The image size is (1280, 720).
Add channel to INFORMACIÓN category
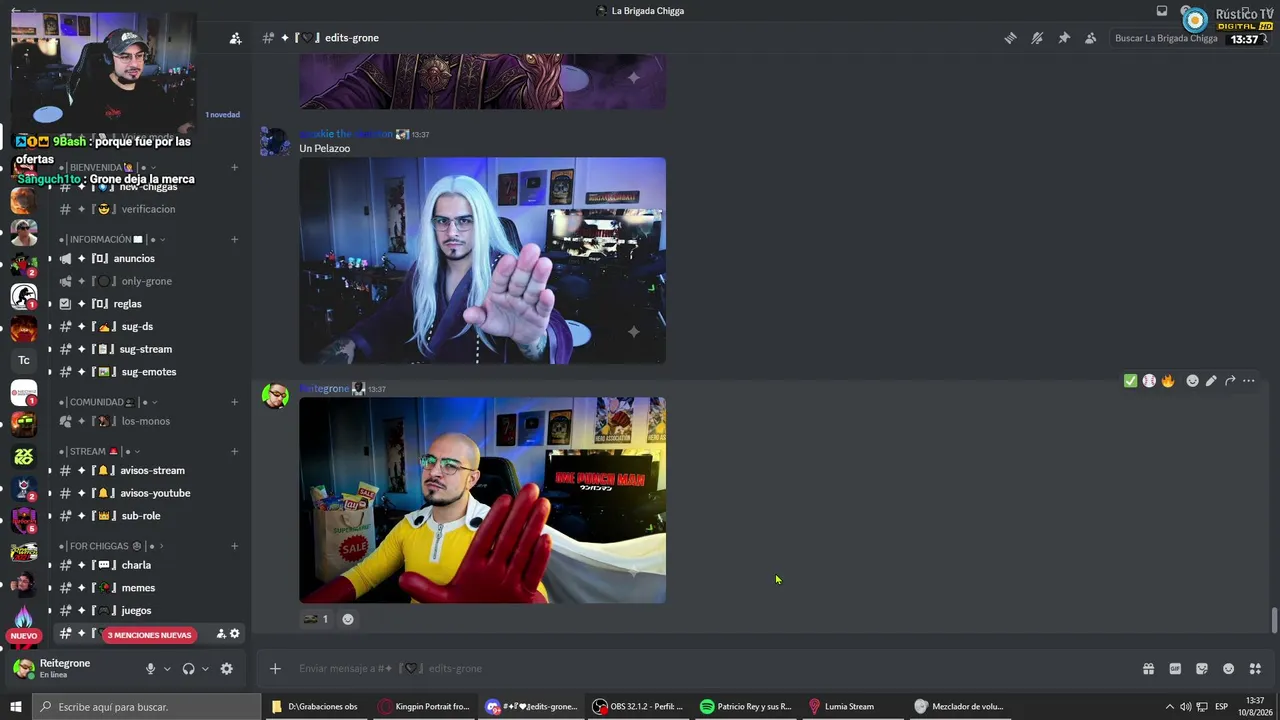(x=235, y=240)
